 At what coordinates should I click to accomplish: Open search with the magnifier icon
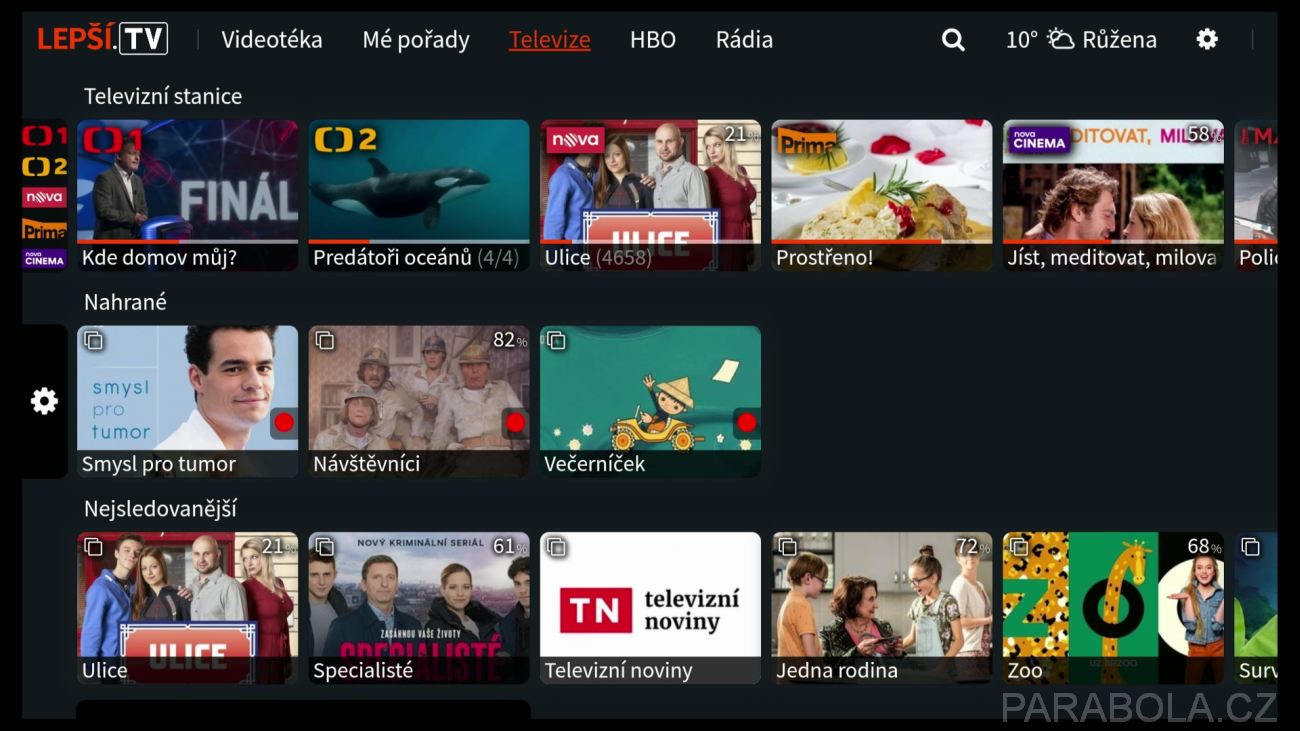click(953, 40)
